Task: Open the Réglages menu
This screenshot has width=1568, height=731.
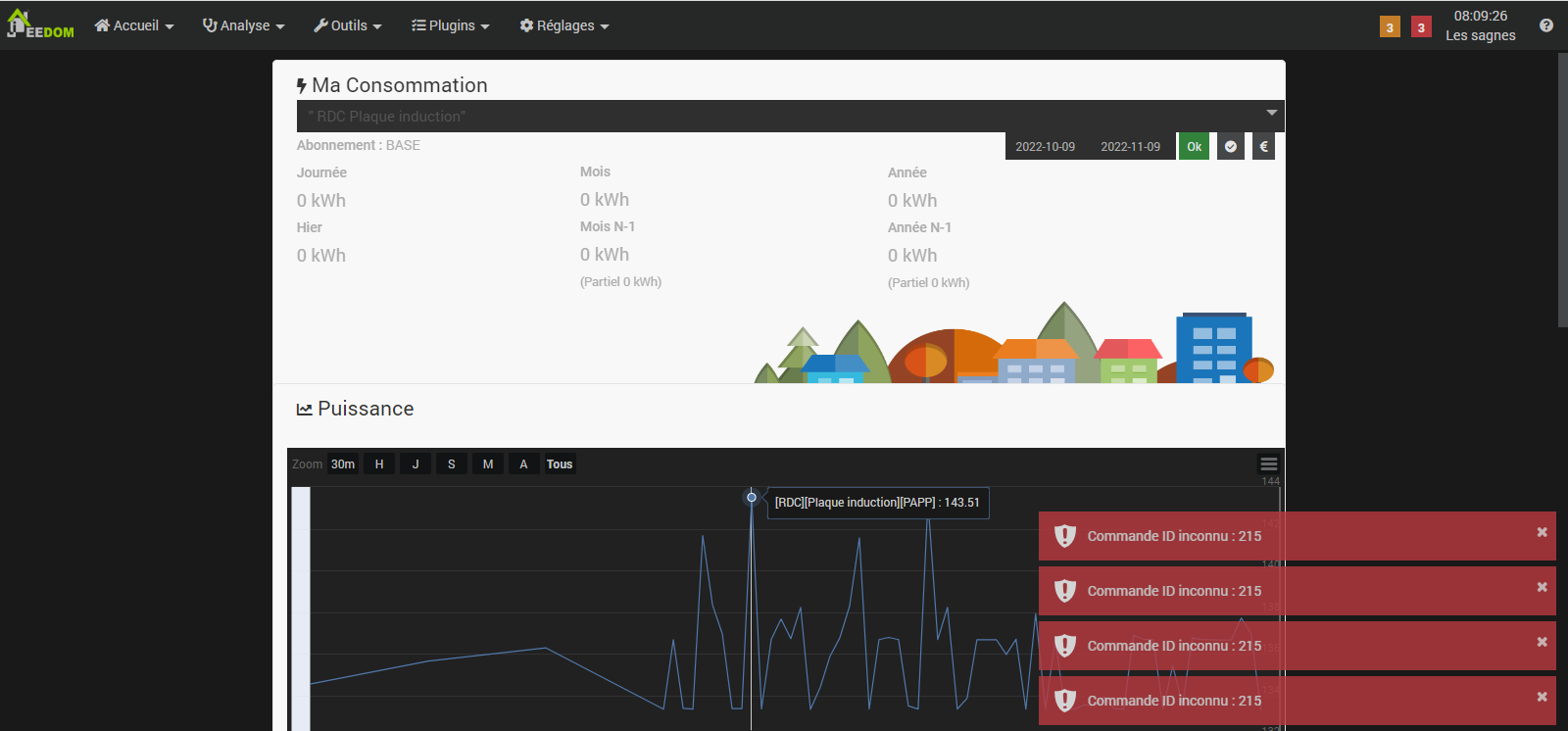Action: (x=563, y=25)
